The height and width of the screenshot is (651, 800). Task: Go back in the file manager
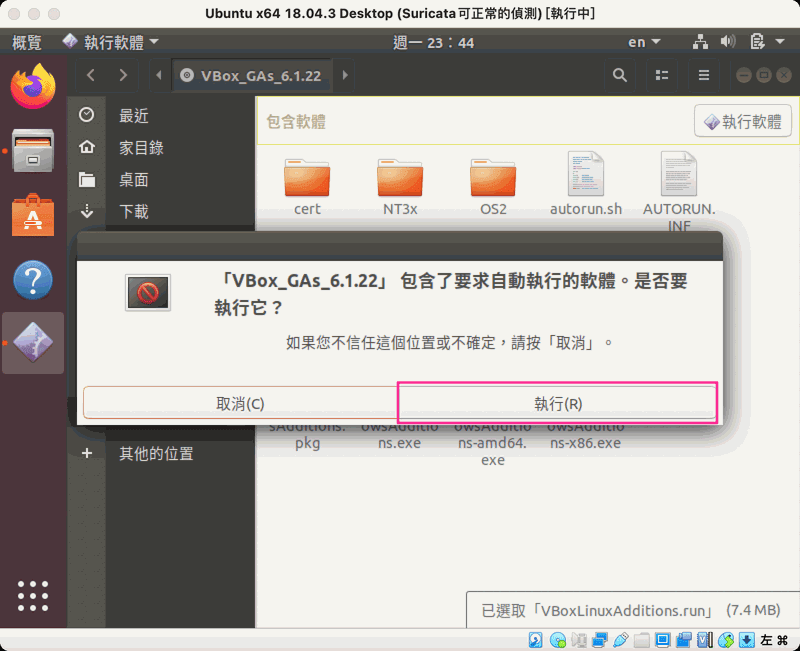(x=91, y=76)
